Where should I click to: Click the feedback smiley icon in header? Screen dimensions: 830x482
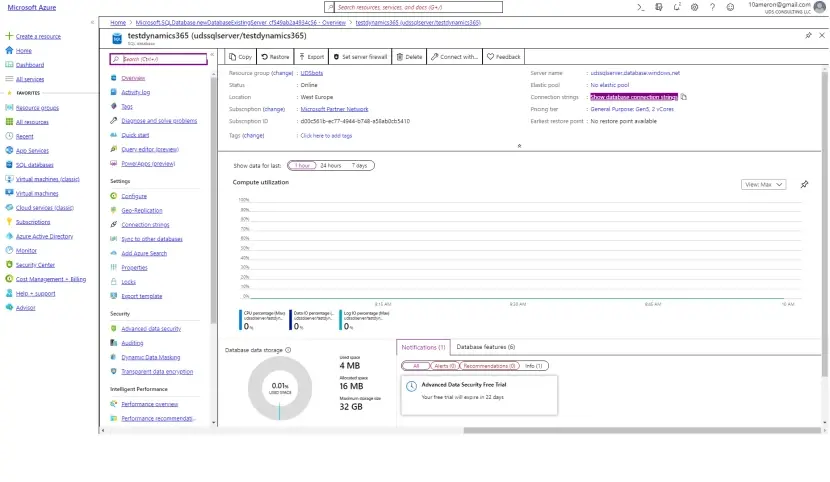(730, 7)
